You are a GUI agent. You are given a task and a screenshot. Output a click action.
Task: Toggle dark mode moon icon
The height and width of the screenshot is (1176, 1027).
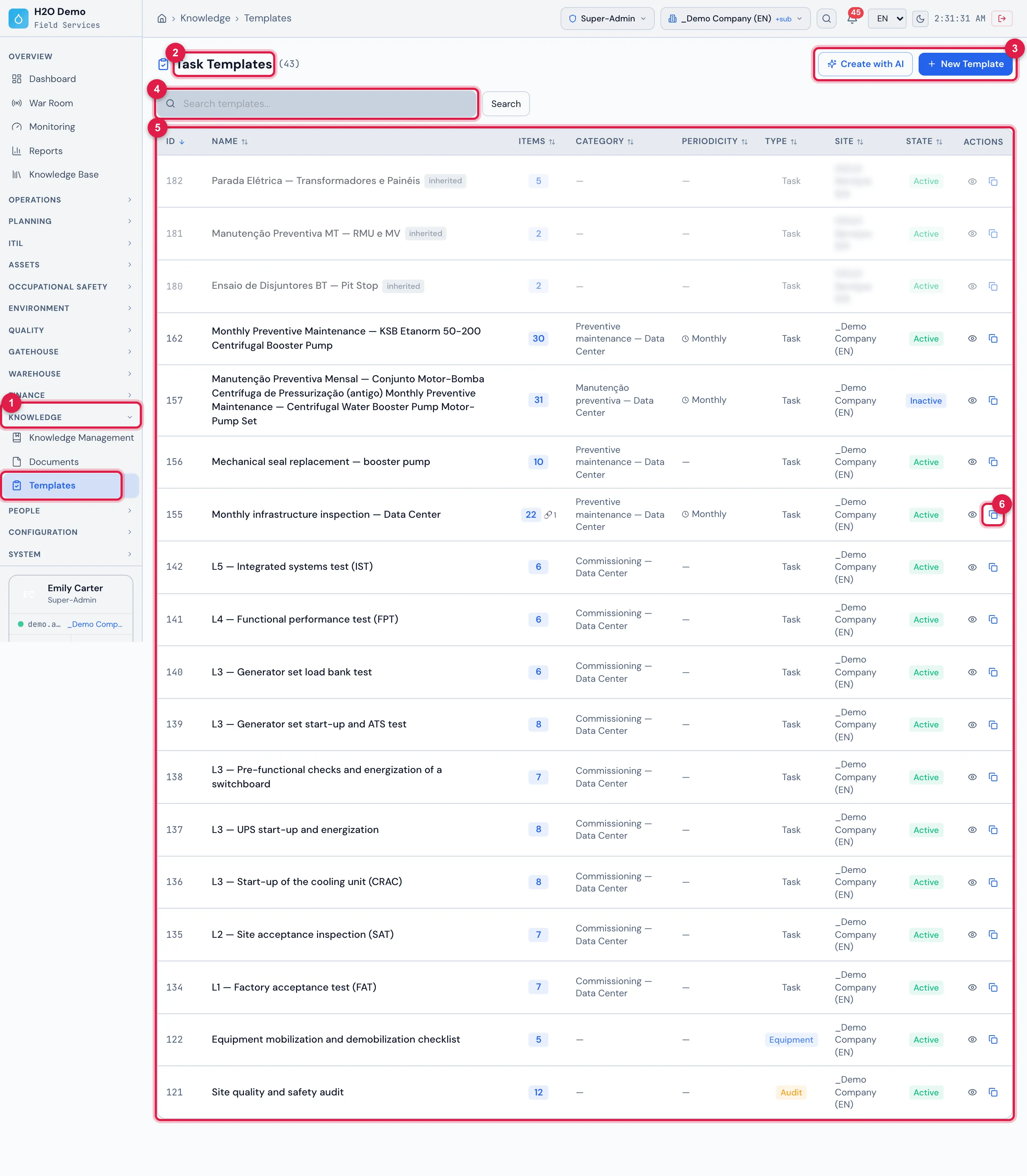click(x=920, y=18)
